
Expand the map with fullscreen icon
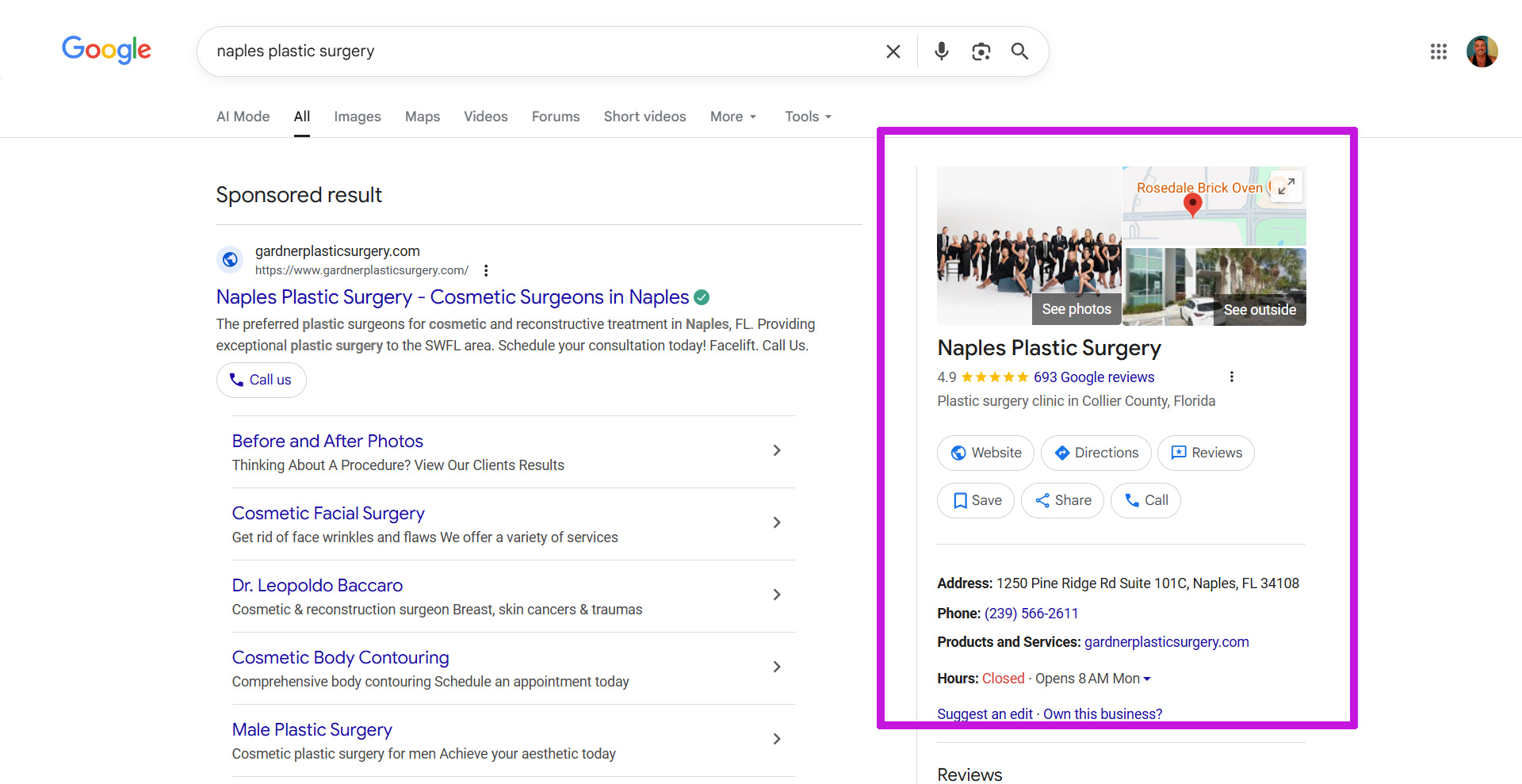click(1286, 186)
